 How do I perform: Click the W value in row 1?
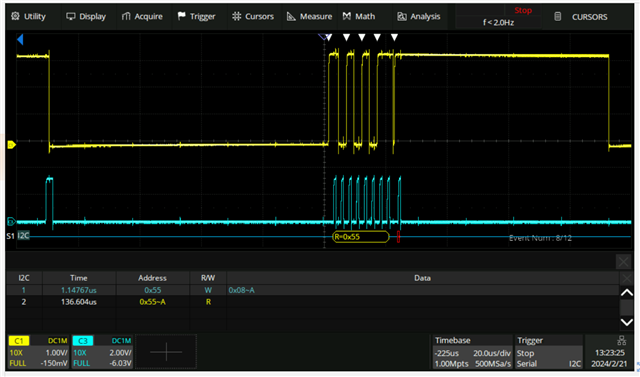(x=208, y=290)
